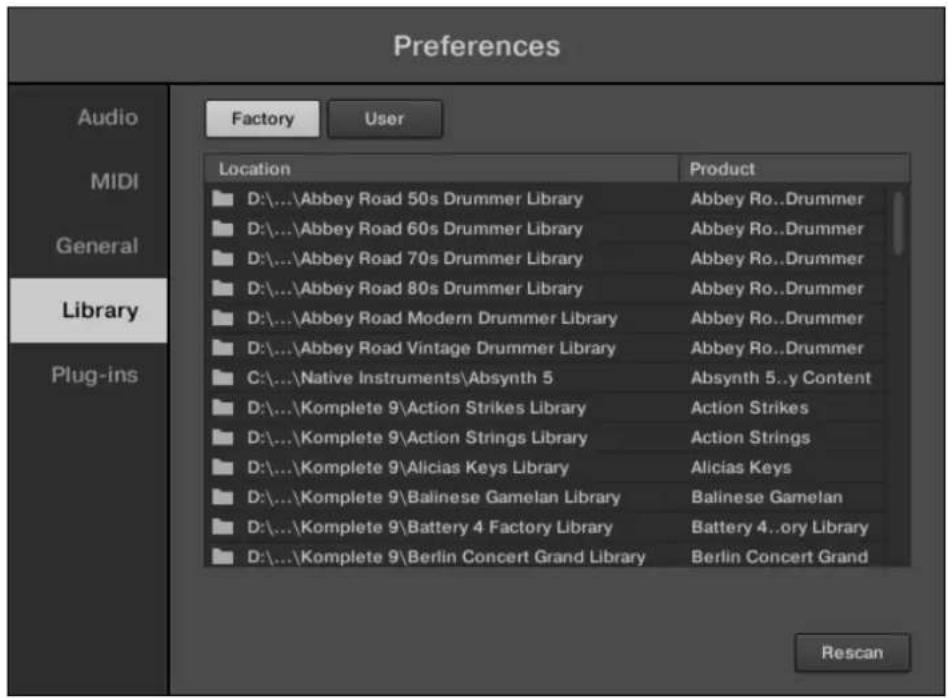Select path 'Komplete 9\Action Strikes Library'
This screenshot has height=698, width=948.
[x=417, y=407]
